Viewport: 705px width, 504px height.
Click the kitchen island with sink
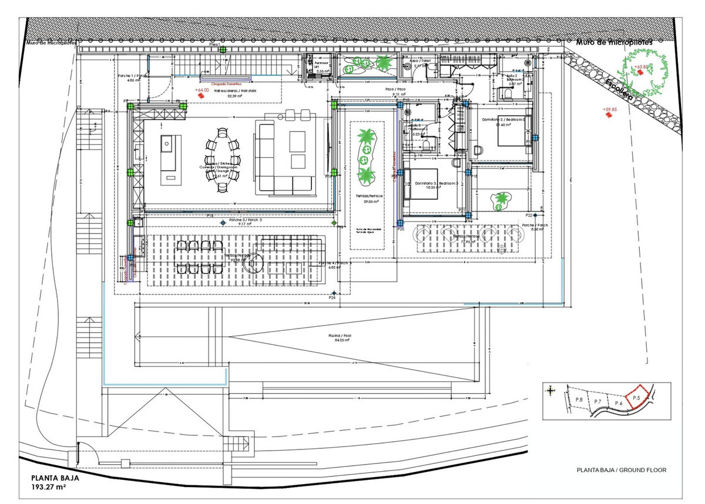[171, 160]
